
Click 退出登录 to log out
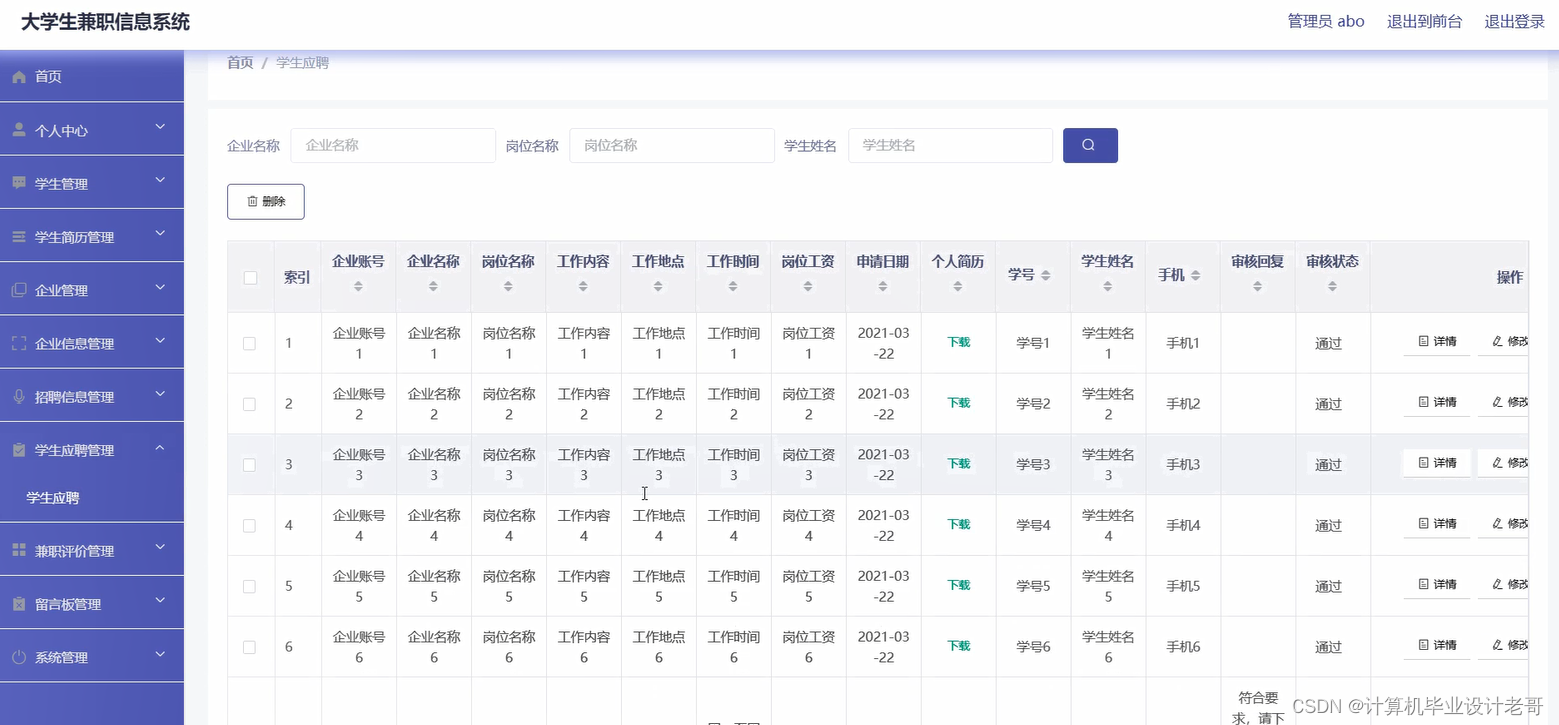(x=1514, y=22)
